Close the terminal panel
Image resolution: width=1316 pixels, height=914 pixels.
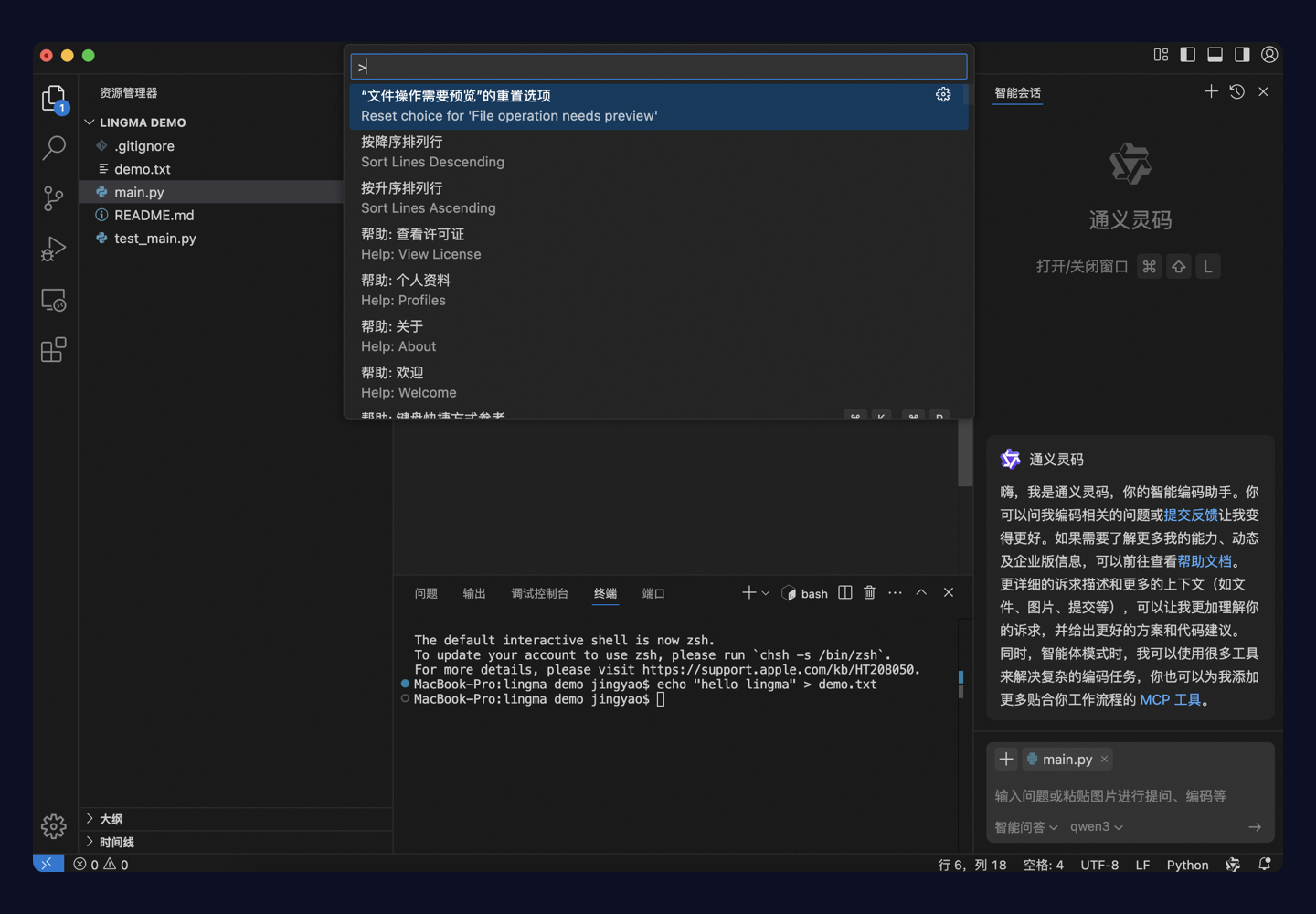coord(949,593)
